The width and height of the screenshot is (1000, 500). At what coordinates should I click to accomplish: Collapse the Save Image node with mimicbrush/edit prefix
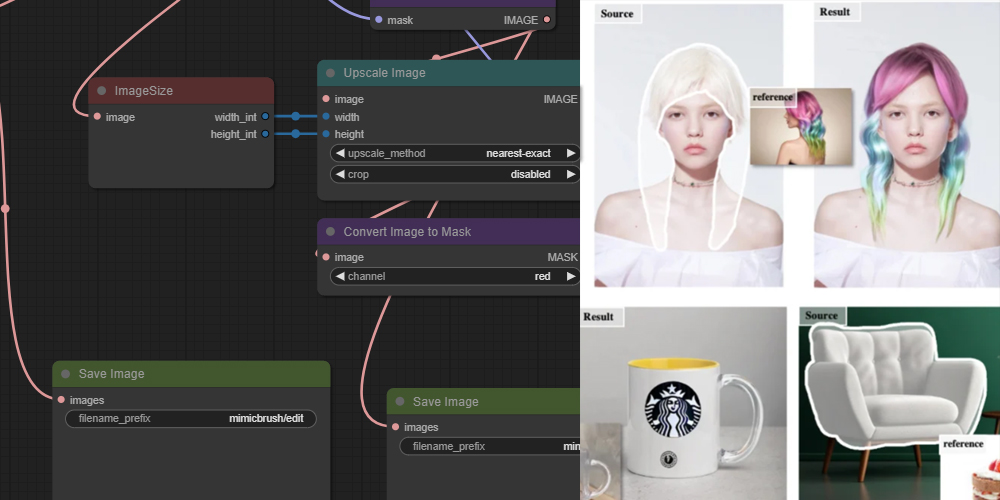(65, 374)
